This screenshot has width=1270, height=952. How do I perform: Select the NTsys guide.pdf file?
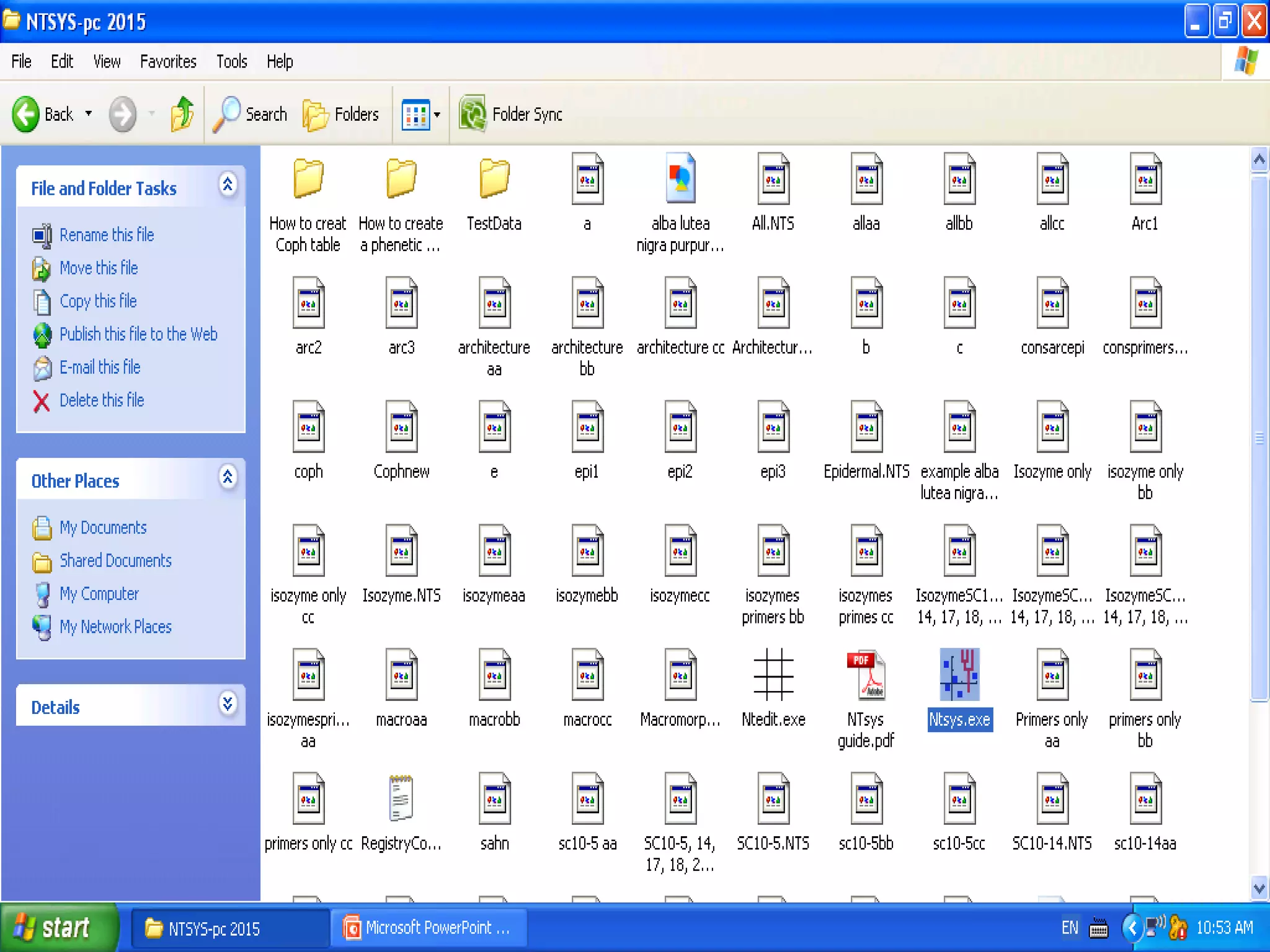(866, 675)
